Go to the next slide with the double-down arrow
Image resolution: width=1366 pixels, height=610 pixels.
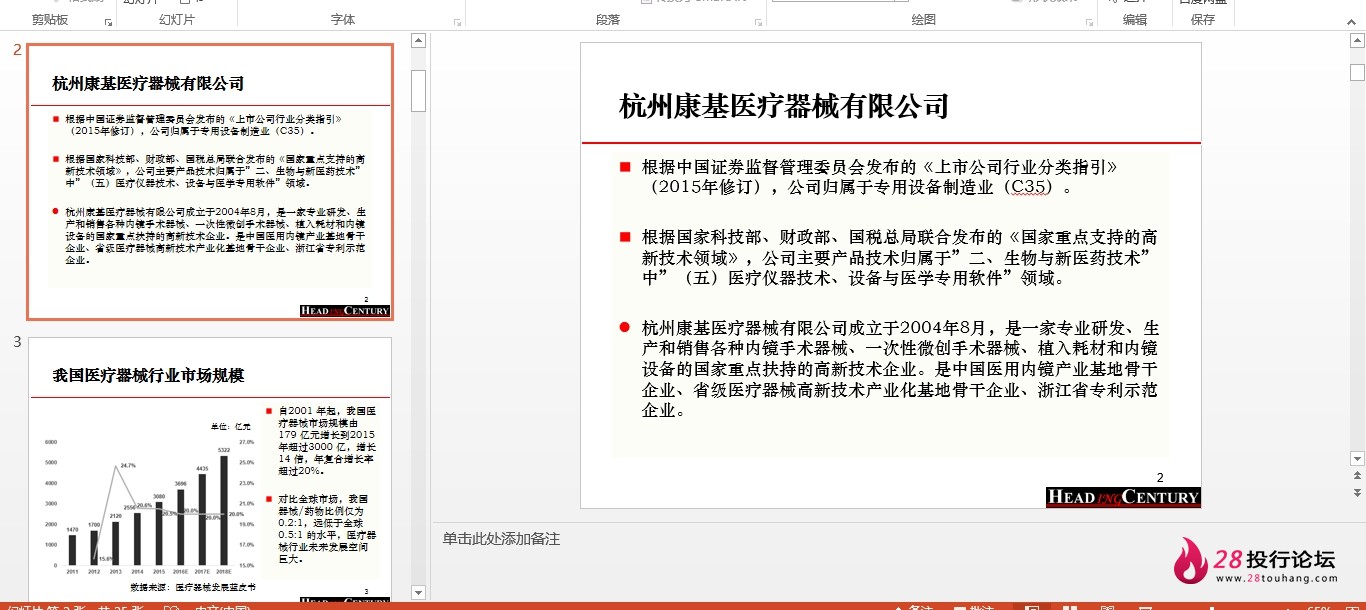(1357, 493)
